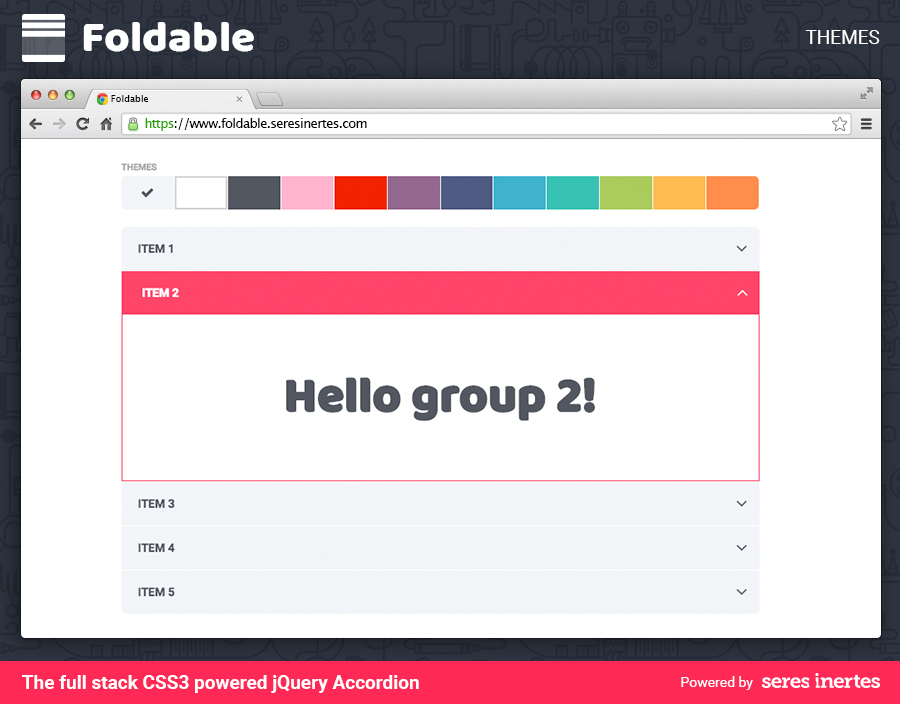The image size is (900, 704).
Task: Click the ITEM 3 accordion label
Action: point(156,504)
